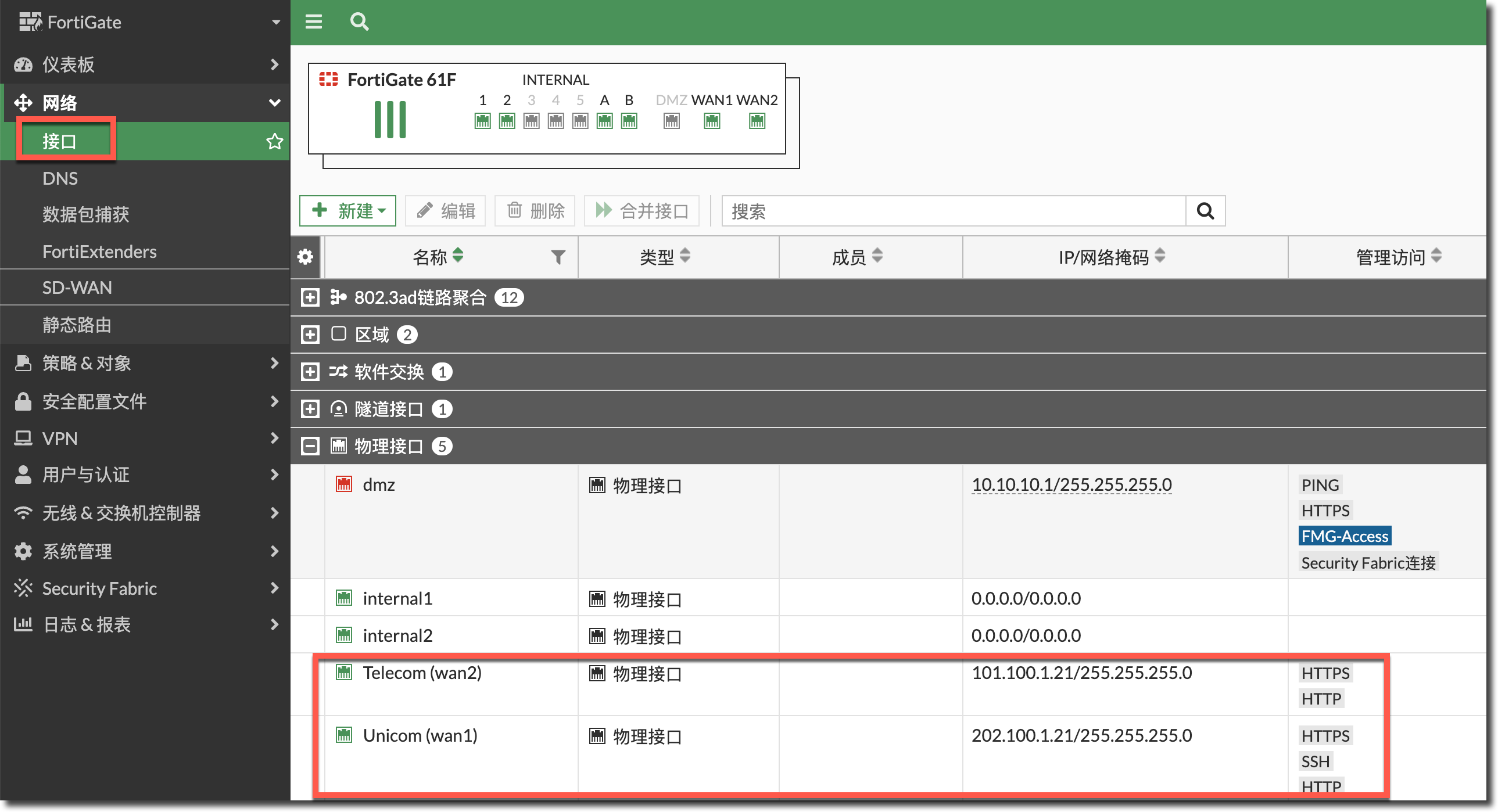
Task: Click the internal port A icon on the faceplate
Action: [604, 121]
